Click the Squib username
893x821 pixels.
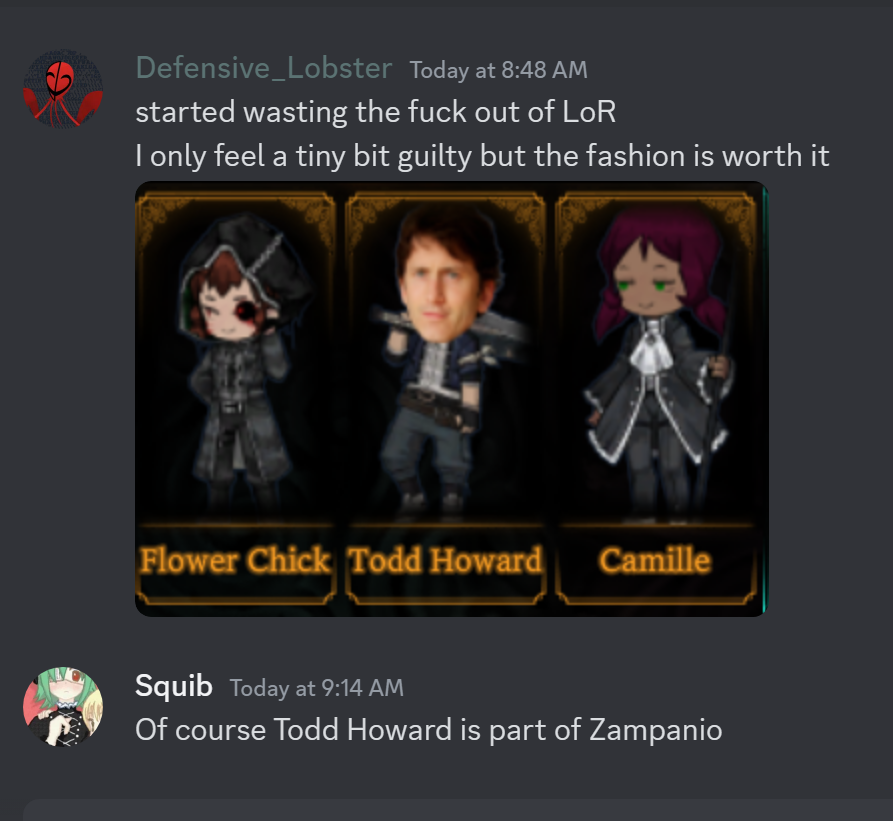(x=174, y=685)
